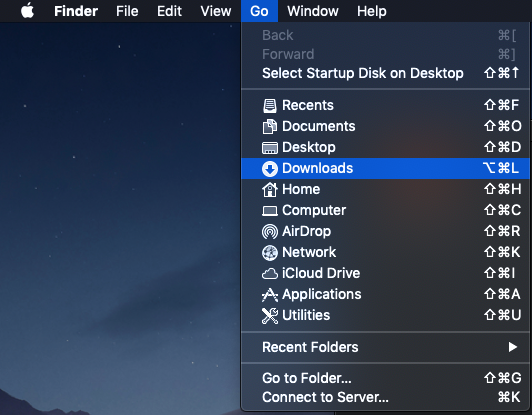Open the Window menu
Screen dimensions: 532x415
pos(312,11)
